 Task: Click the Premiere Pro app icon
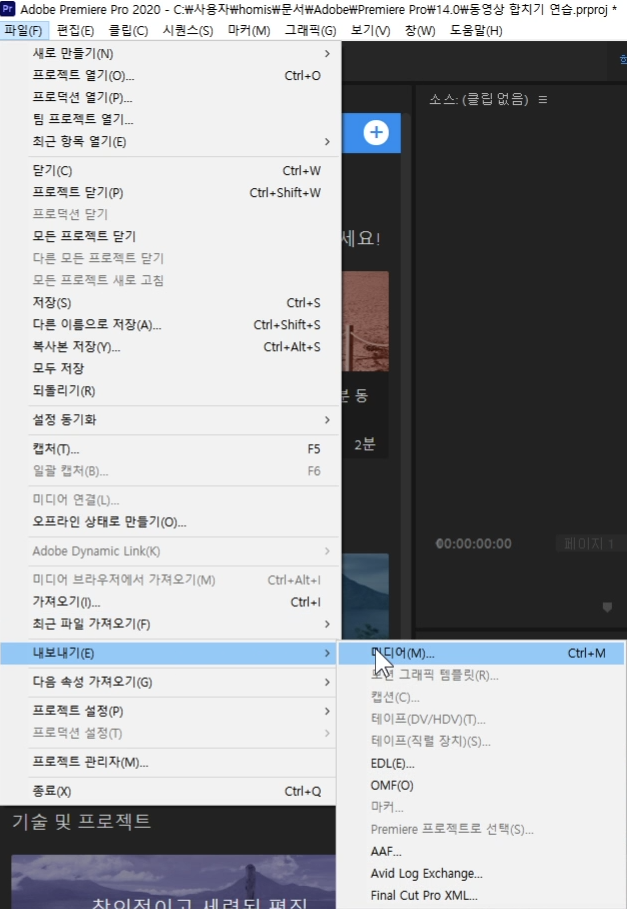click(x=8, y=9)
